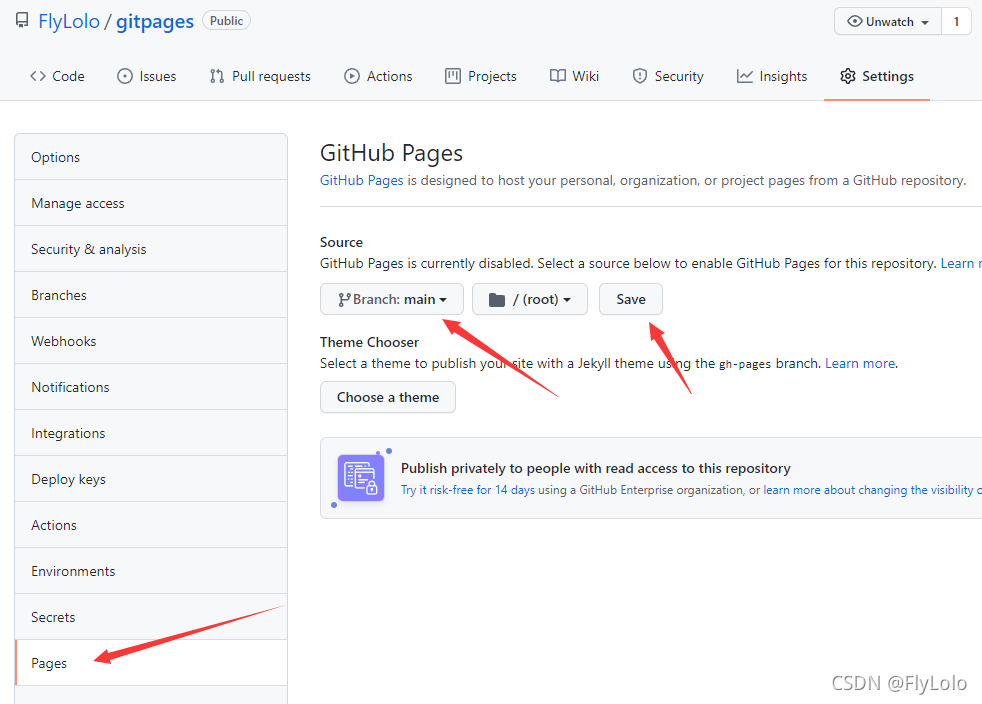982x704 pixels.
Task: Open the Wiki tab
Action: [x=574, y=76]
